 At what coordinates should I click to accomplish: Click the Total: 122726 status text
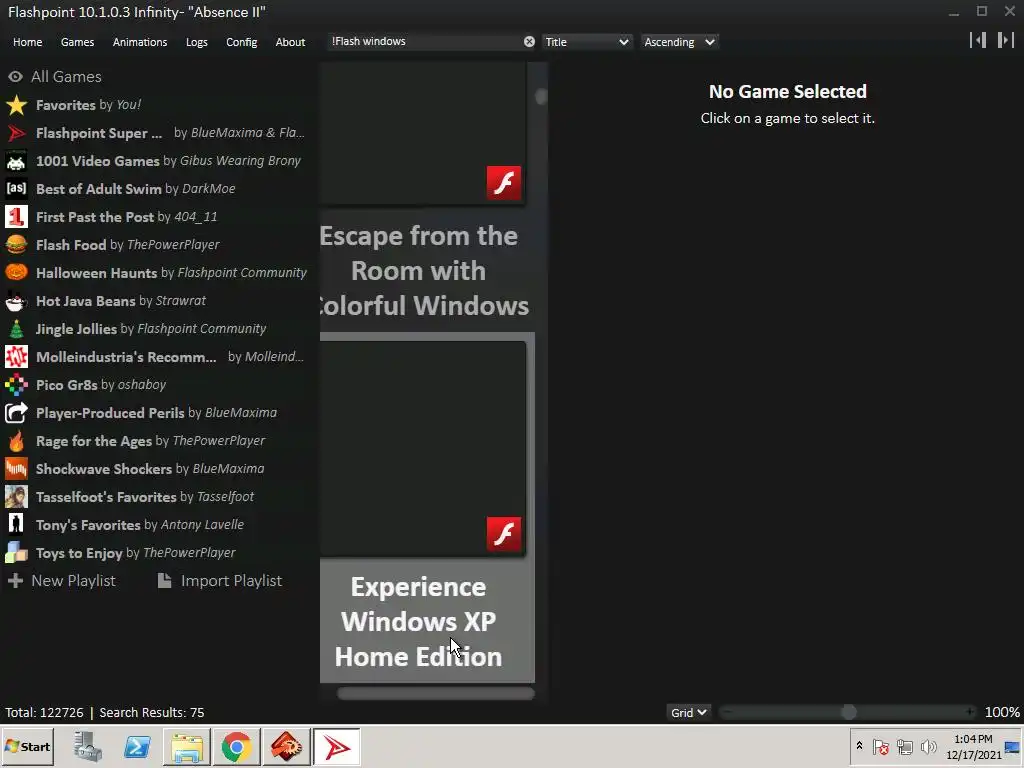44,712
